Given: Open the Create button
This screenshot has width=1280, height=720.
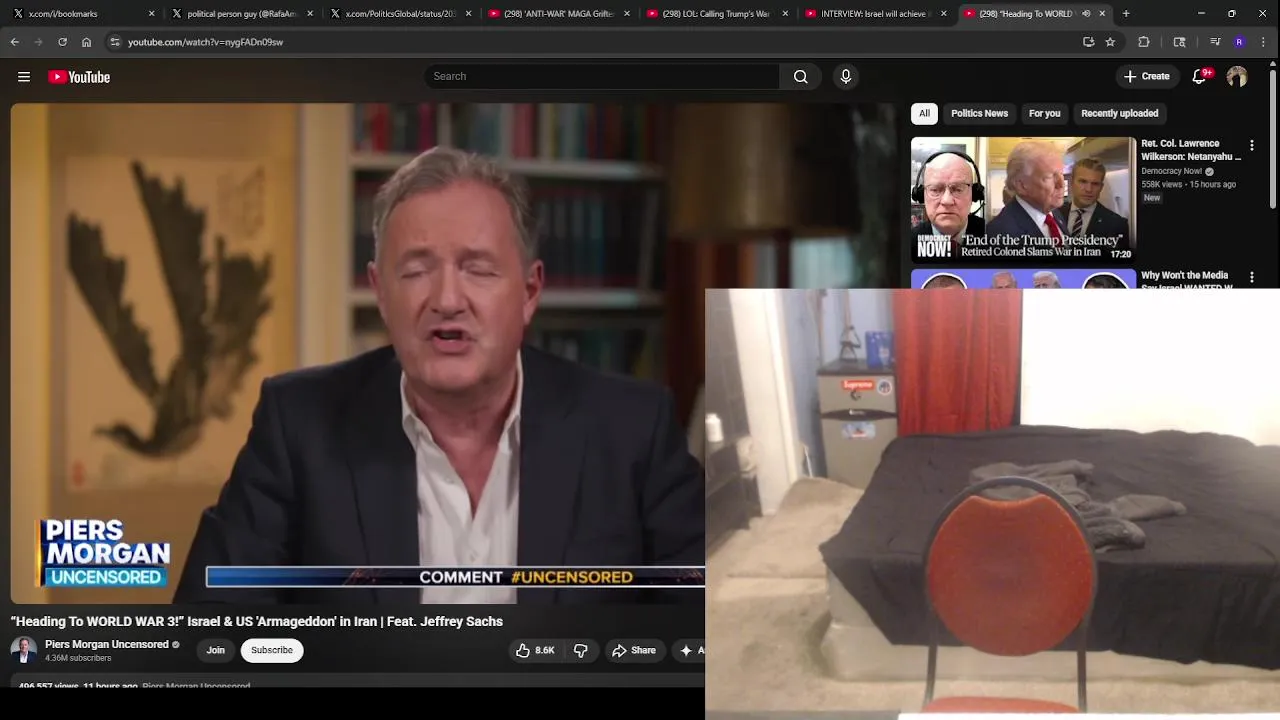Looking at the screenshot, I should (1146, 76).
